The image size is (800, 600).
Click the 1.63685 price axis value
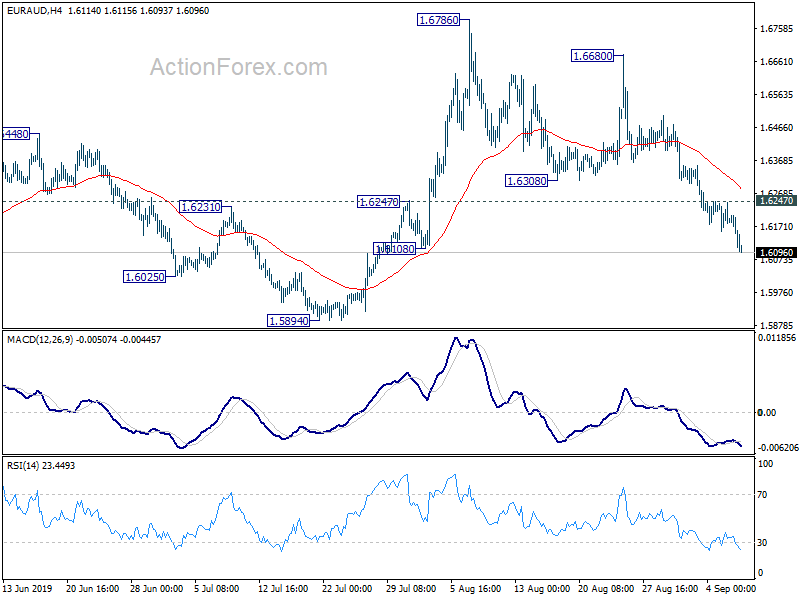pyautogui.click(x=777, y=161)
